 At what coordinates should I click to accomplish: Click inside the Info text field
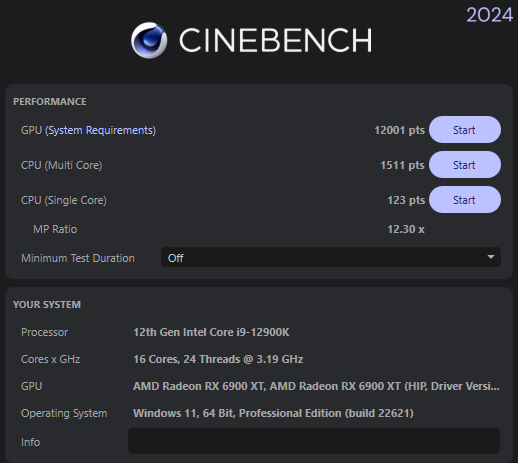click(314, 441)
